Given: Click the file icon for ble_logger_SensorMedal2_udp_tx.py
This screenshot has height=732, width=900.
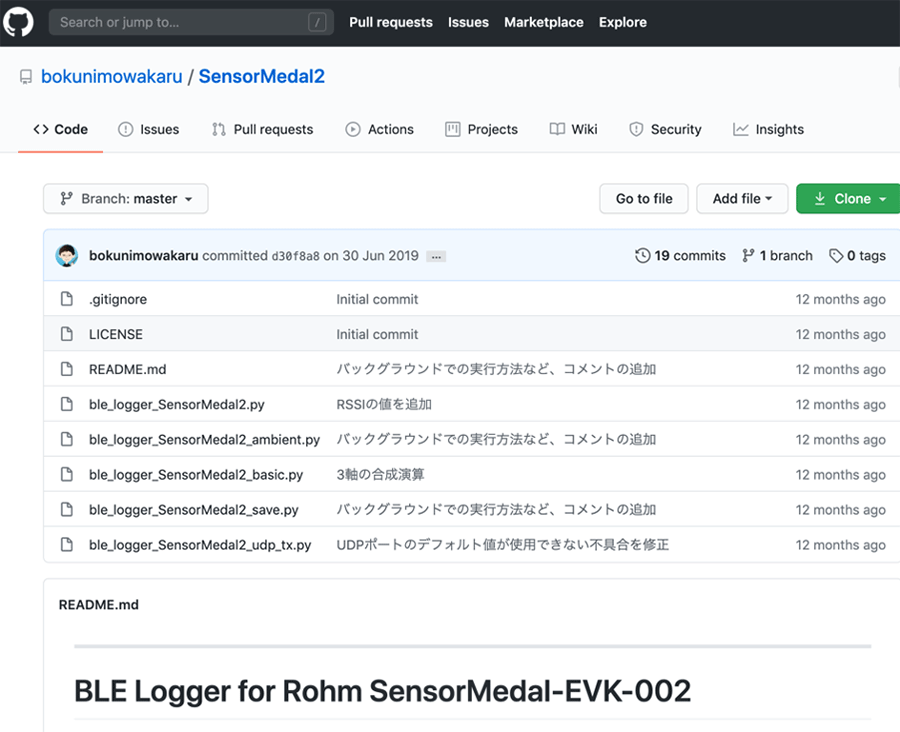Looking at the screenshot, I should click(67, 544).
